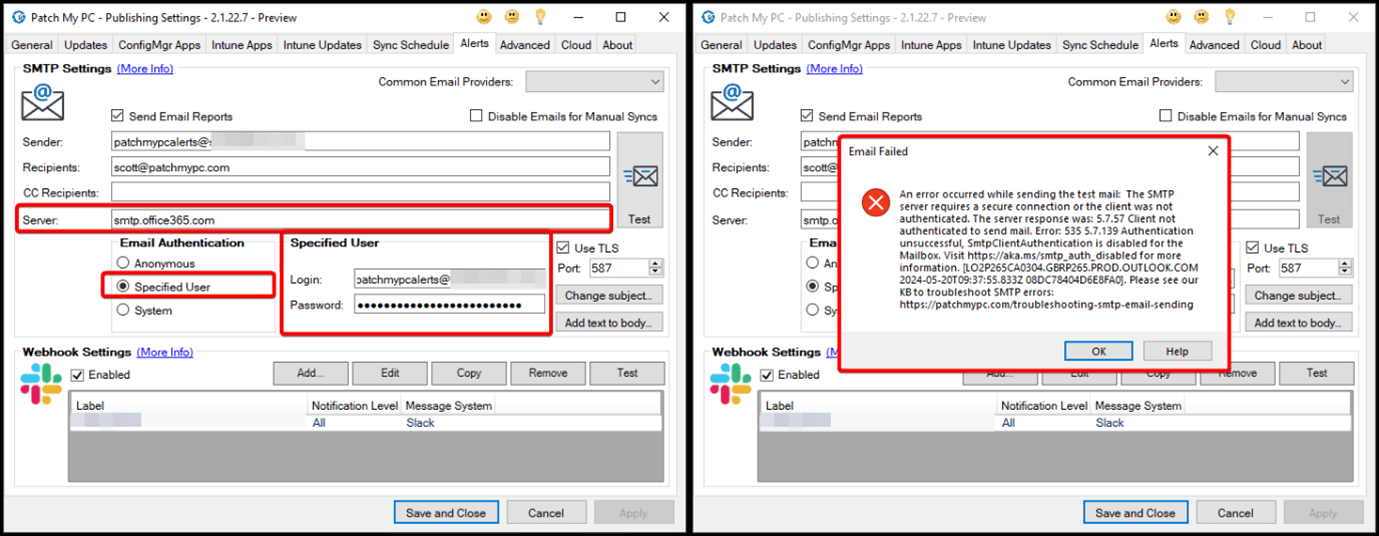Click Help in the Email Failed dialog
1379x536 pixels.
(x=1177, y=351)
